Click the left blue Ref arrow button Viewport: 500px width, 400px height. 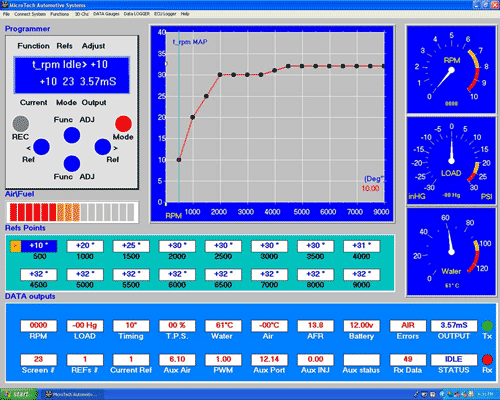[x=41, y=147]
